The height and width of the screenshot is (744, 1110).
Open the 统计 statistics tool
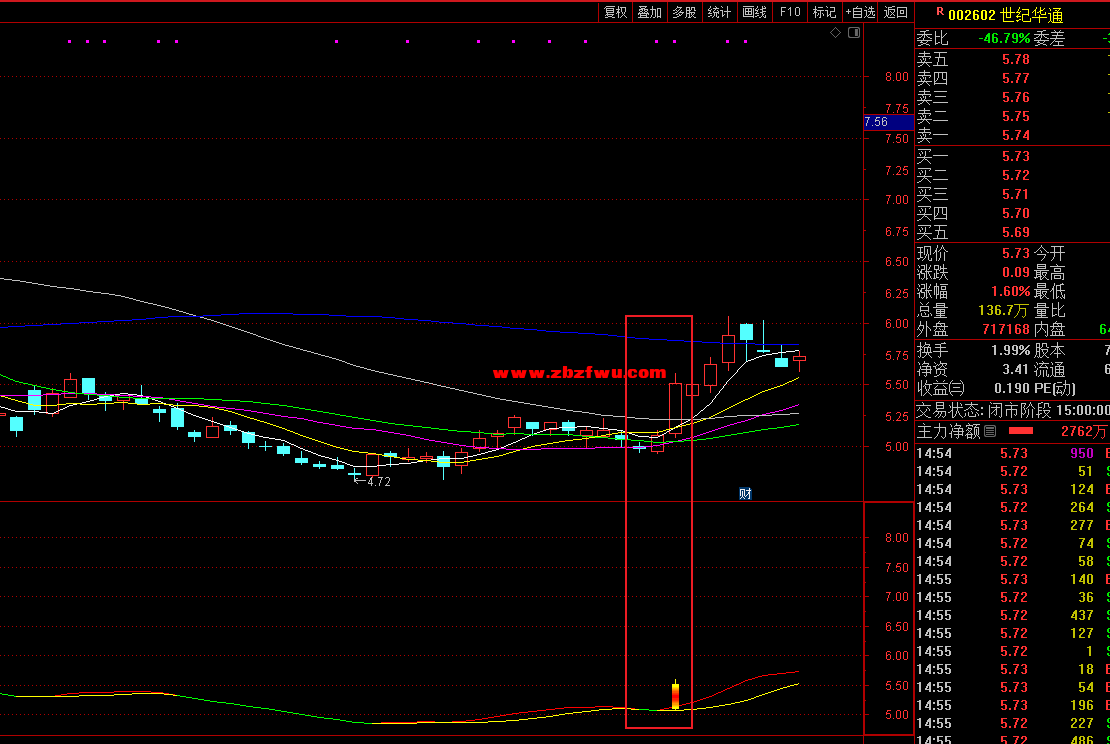pyautogui.click(x=719, y=12)
